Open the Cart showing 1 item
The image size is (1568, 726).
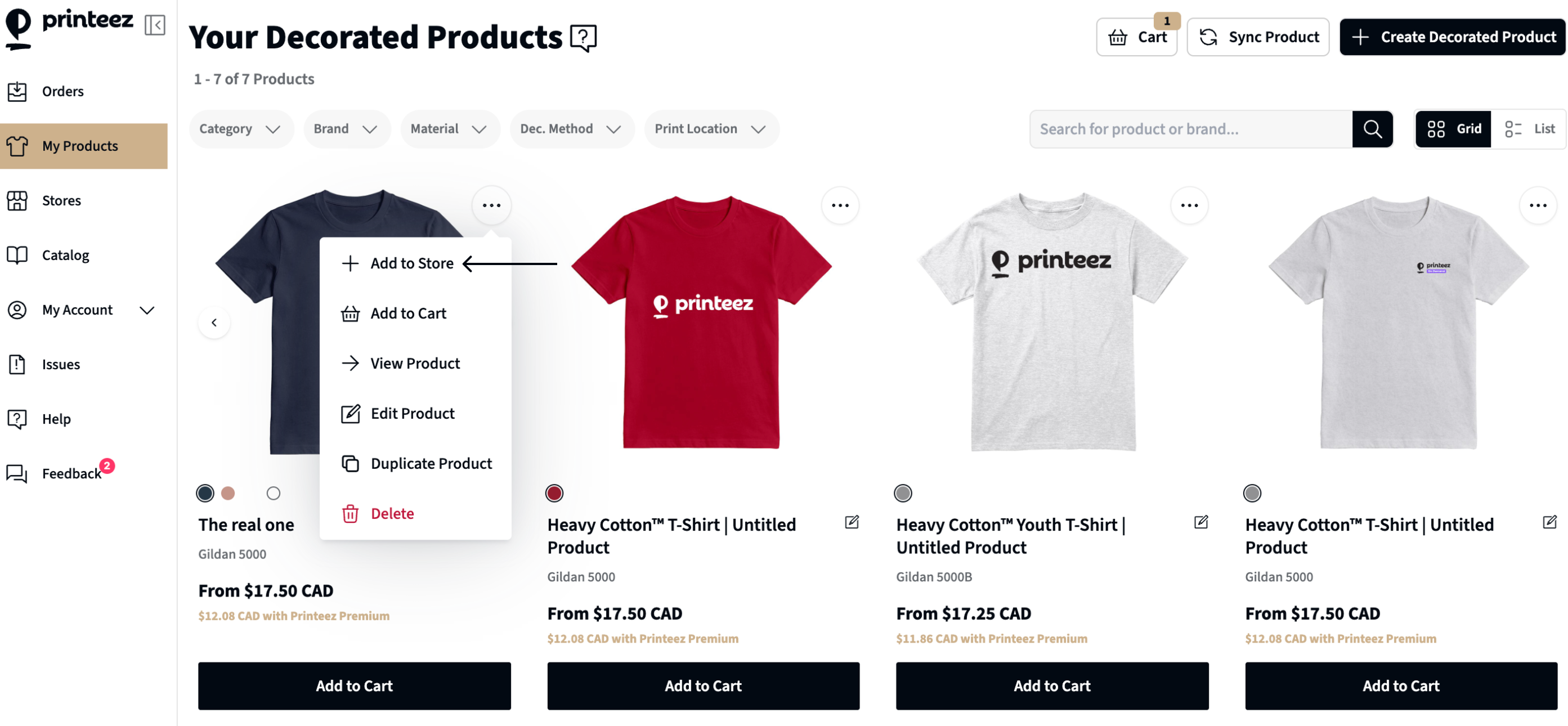point(1137,37)
